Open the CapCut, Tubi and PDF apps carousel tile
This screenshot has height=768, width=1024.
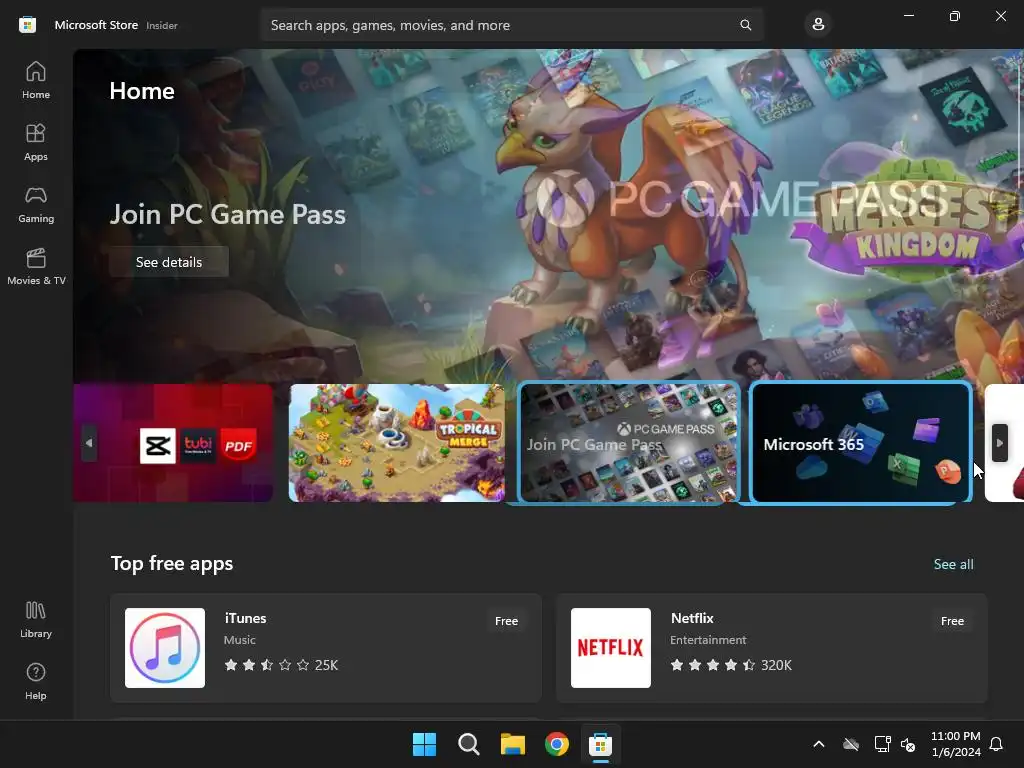[x=173, y=443]
